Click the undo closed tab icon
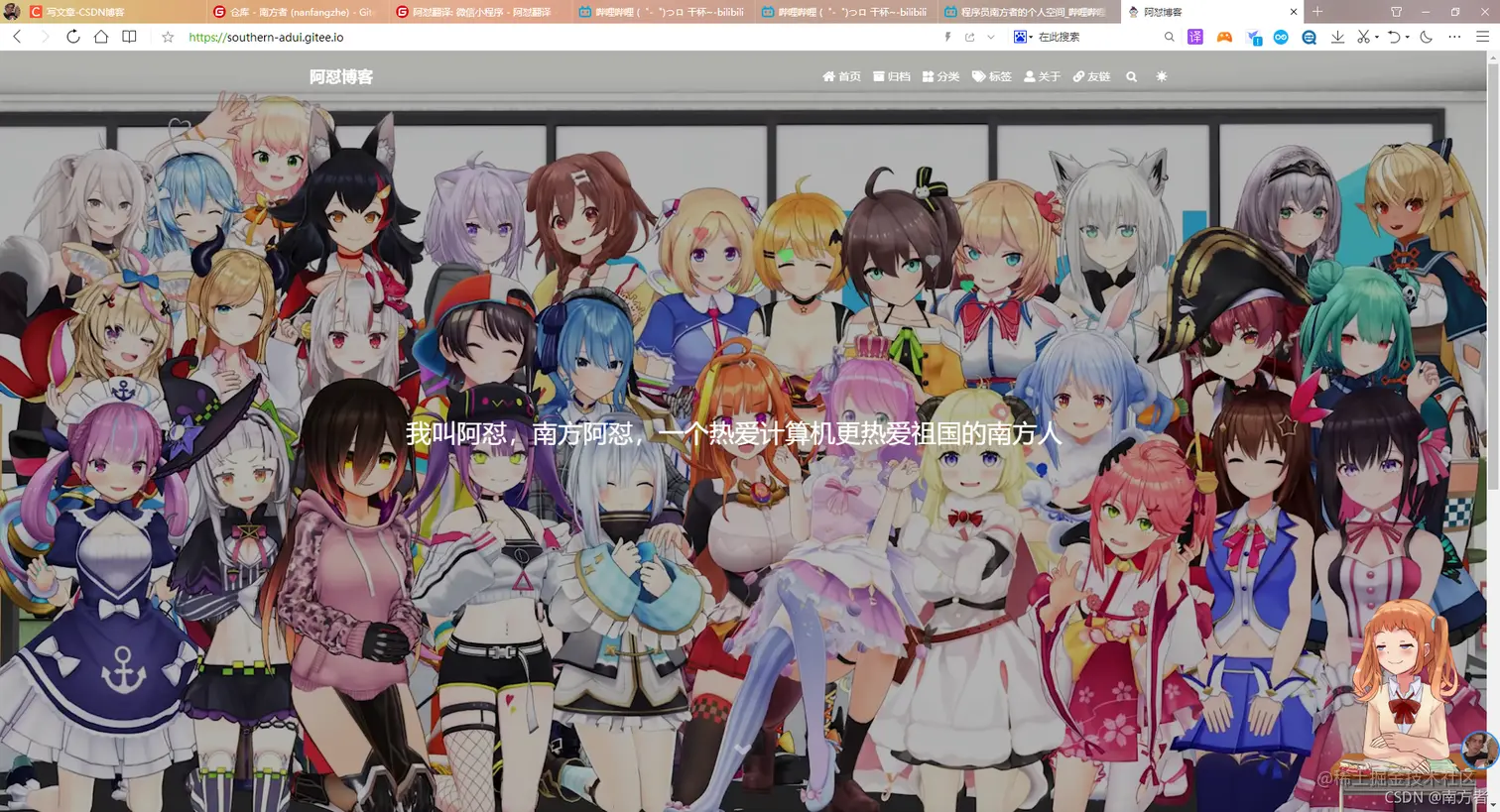 coord(1394,37)
